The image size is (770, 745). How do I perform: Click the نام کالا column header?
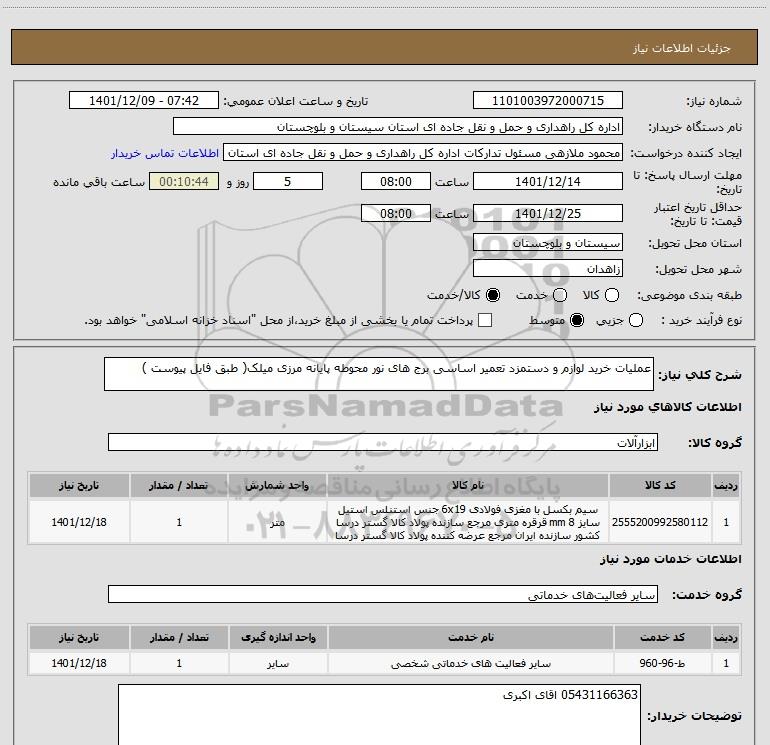pyautogui.click(x=468, y=485)
